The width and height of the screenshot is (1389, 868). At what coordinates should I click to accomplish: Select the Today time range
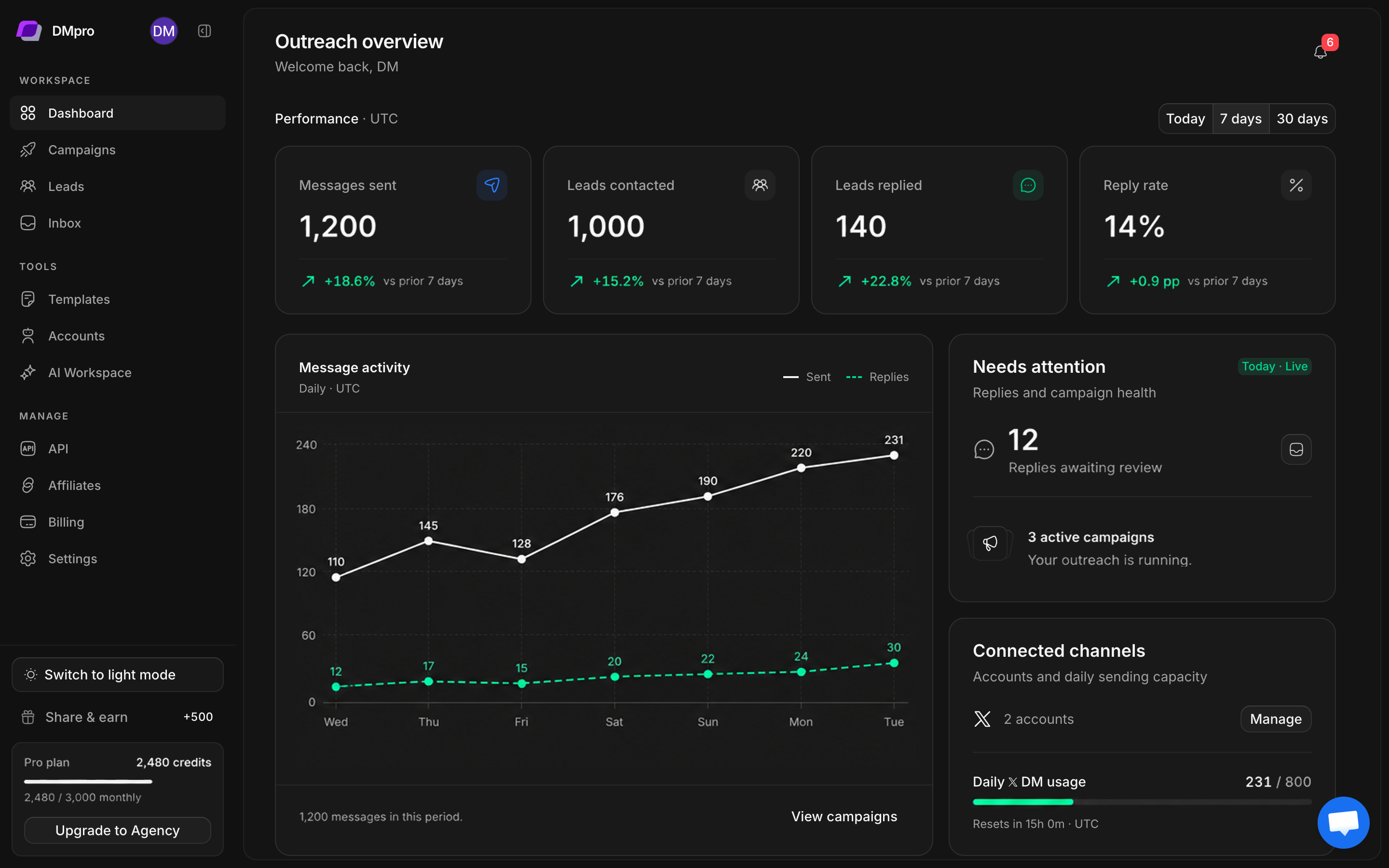(1185, 119)
